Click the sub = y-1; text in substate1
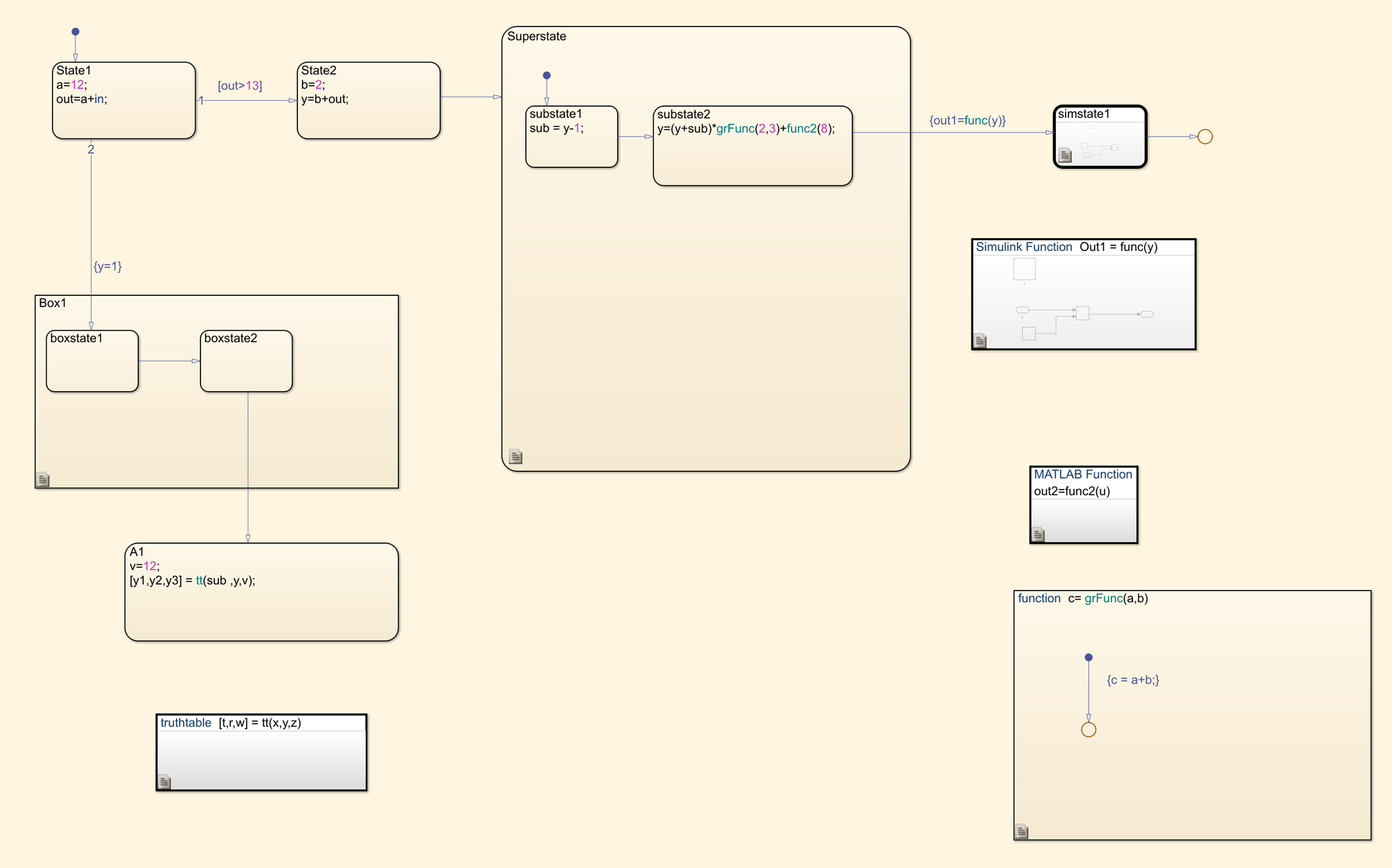The height and width of the screenshot is (868, 1392). coord(556,129)
